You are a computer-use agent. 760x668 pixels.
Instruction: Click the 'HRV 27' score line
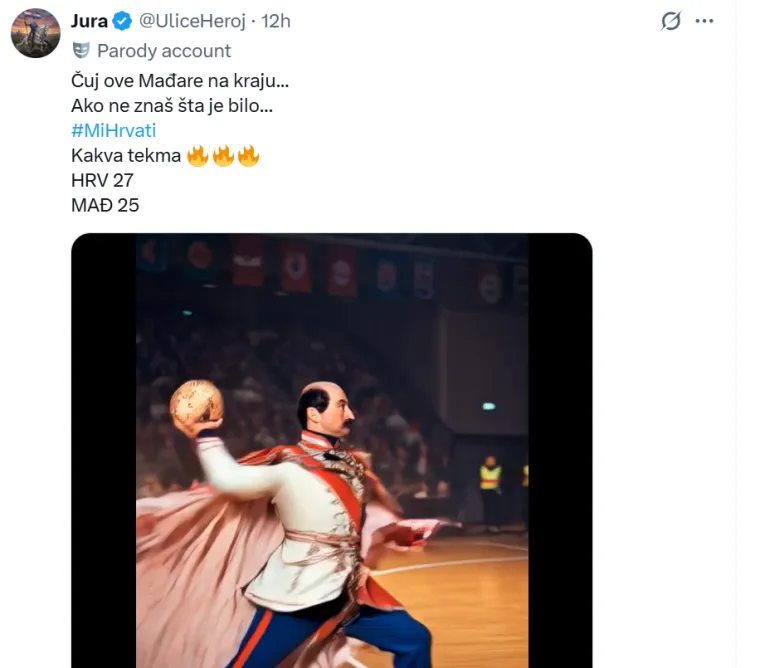tap(102, 181)
